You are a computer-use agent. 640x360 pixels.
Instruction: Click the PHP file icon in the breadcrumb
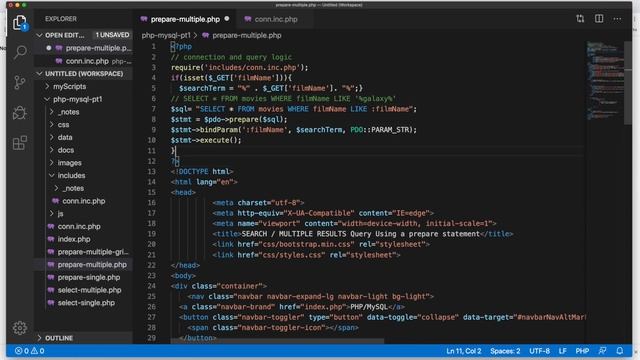coord(206,36)
